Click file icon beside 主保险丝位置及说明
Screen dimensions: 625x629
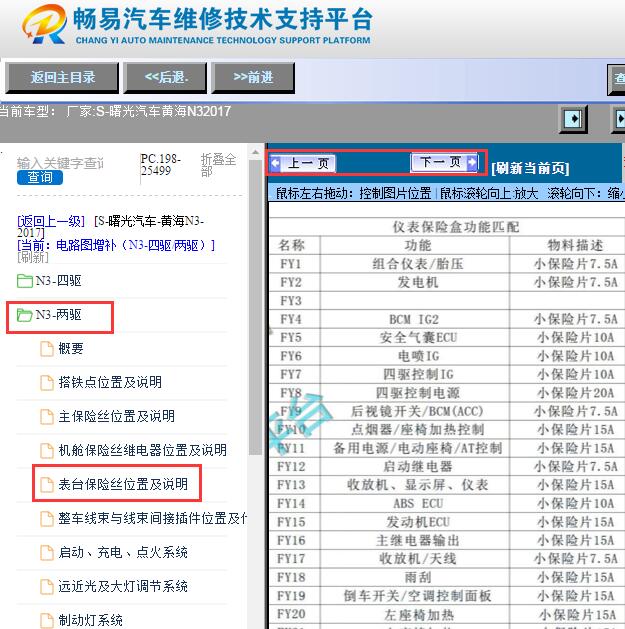pos(47,417)
